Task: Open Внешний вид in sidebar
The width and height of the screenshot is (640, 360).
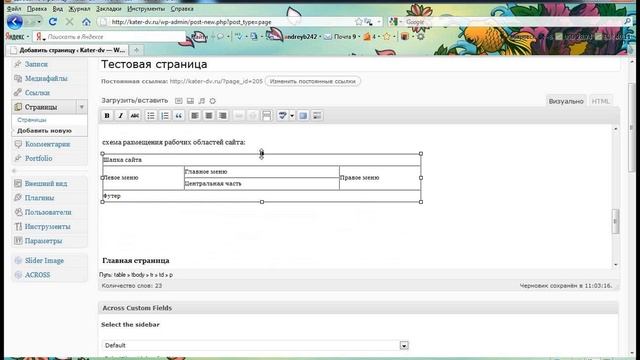Action: [x=46, y=184]
